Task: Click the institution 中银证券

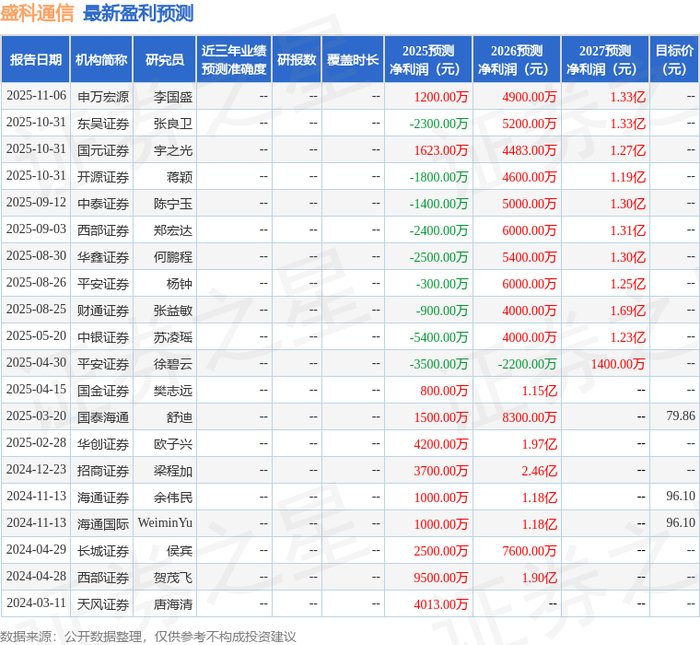Action: 103,338
